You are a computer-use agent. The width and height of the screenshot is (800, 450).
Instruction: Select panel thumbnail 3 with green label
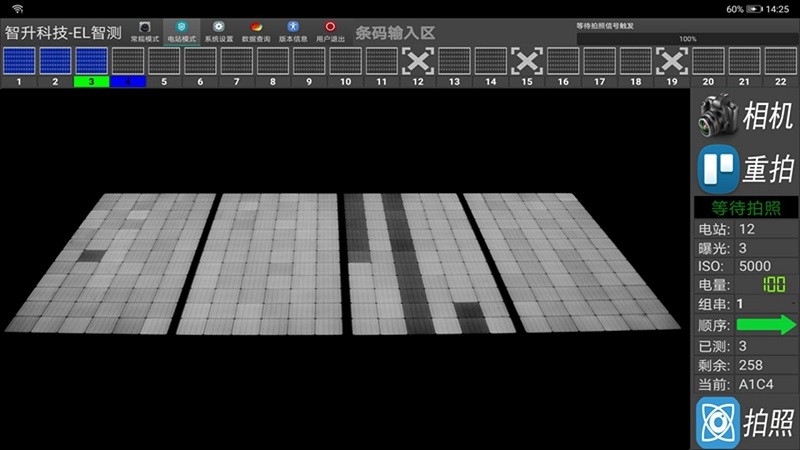pos(91,62)
